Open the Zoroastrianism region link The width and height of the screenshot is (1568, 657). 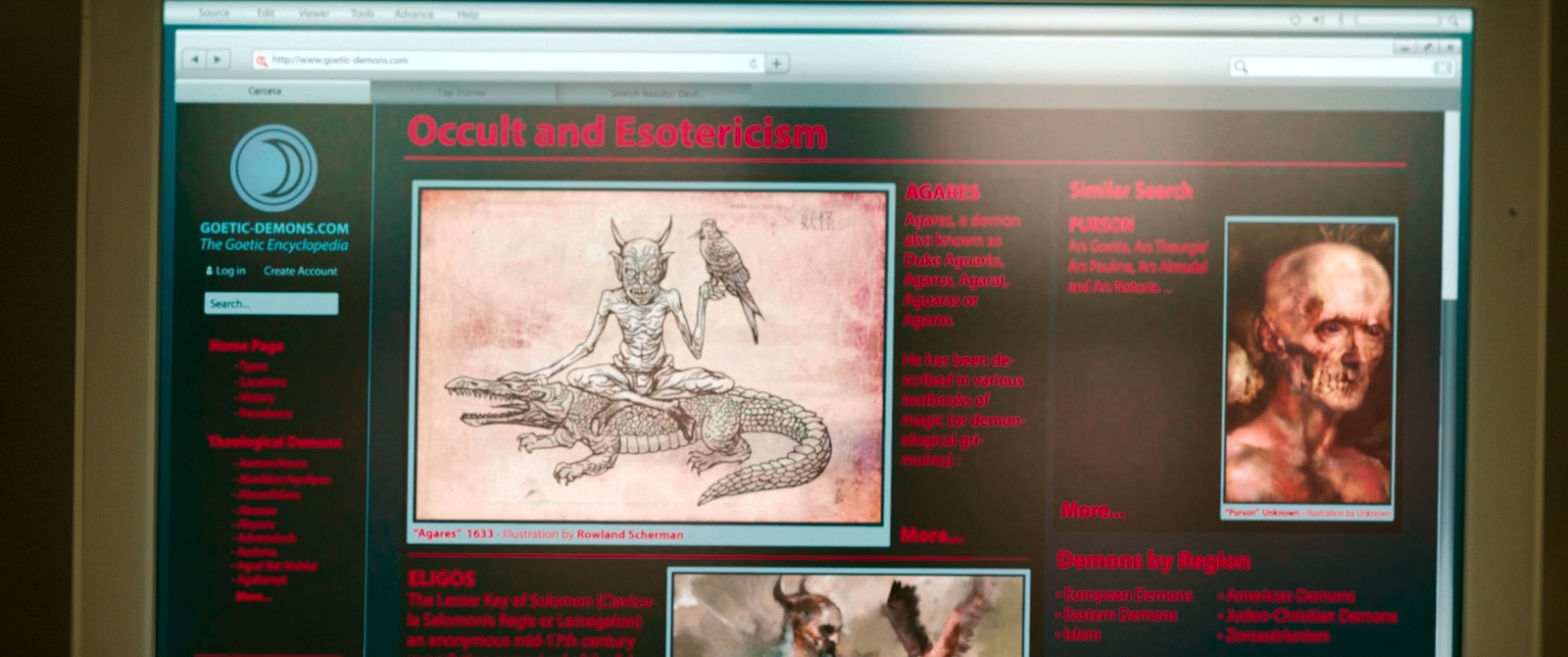[x=1280, y=635]
